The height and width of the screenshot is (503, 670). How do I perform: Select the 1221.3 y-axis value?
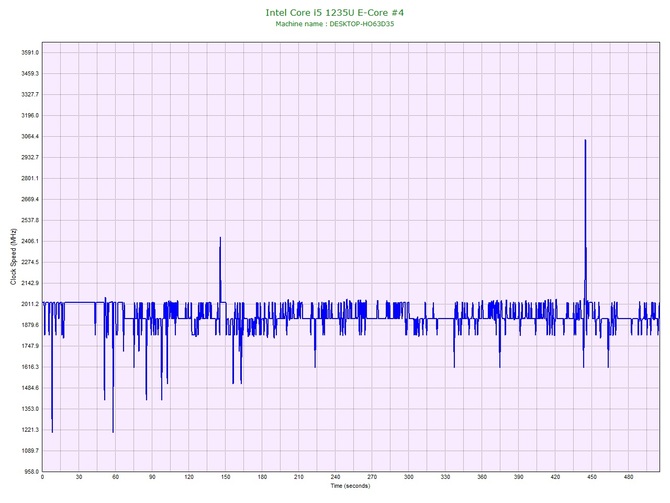30,429
